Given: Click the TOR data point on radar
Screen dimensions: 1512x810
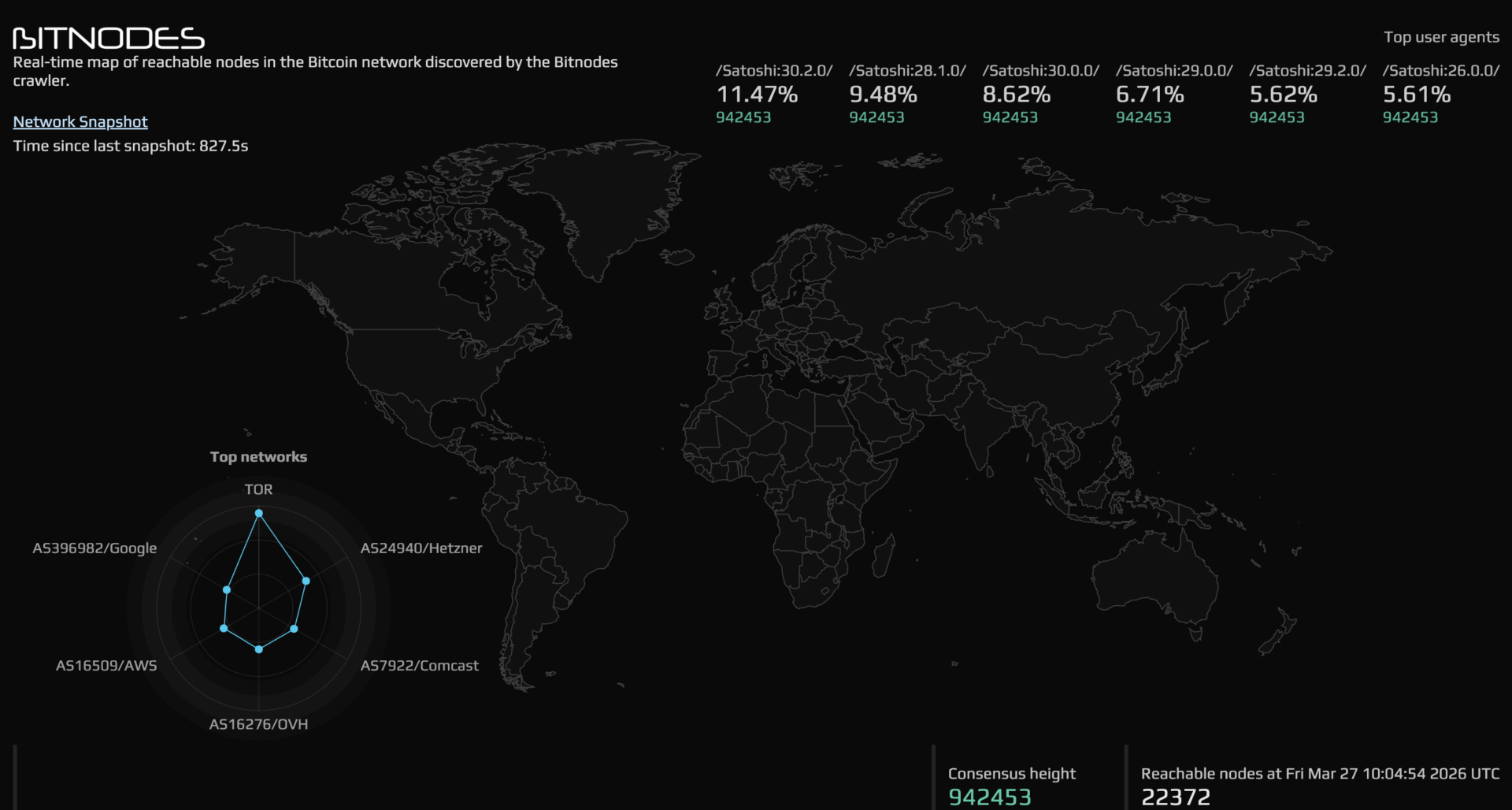Looking at the screenshot, I should [x=258, y=513].
